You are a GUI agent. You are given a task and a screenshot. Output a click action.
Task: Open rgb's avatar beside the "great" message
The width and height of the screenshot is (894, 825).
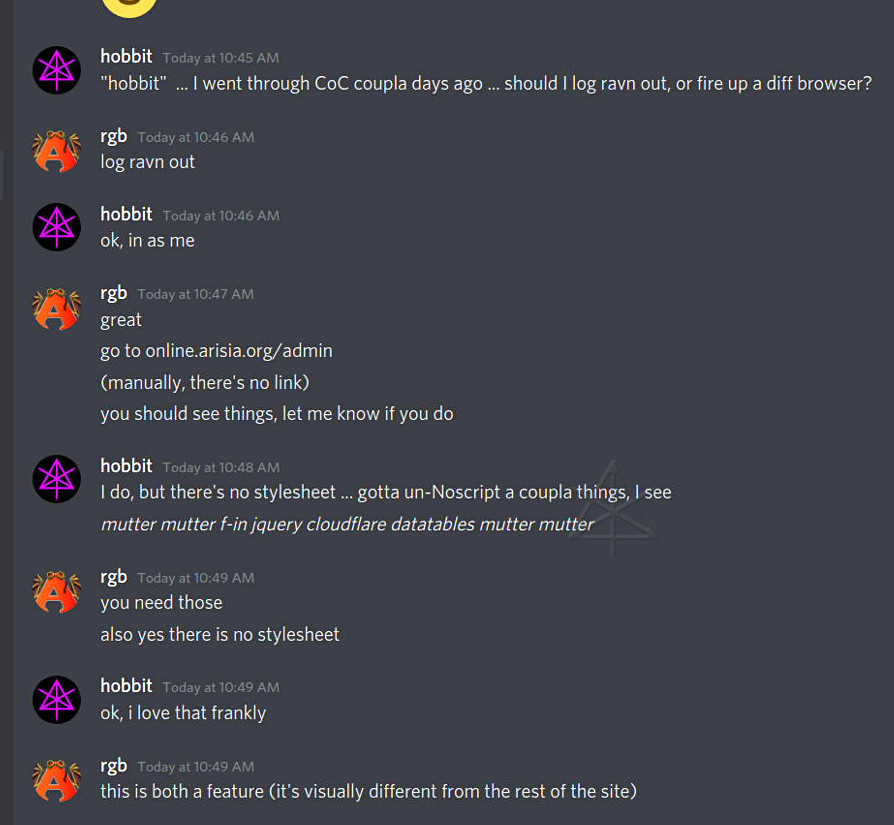coord(56,307)
